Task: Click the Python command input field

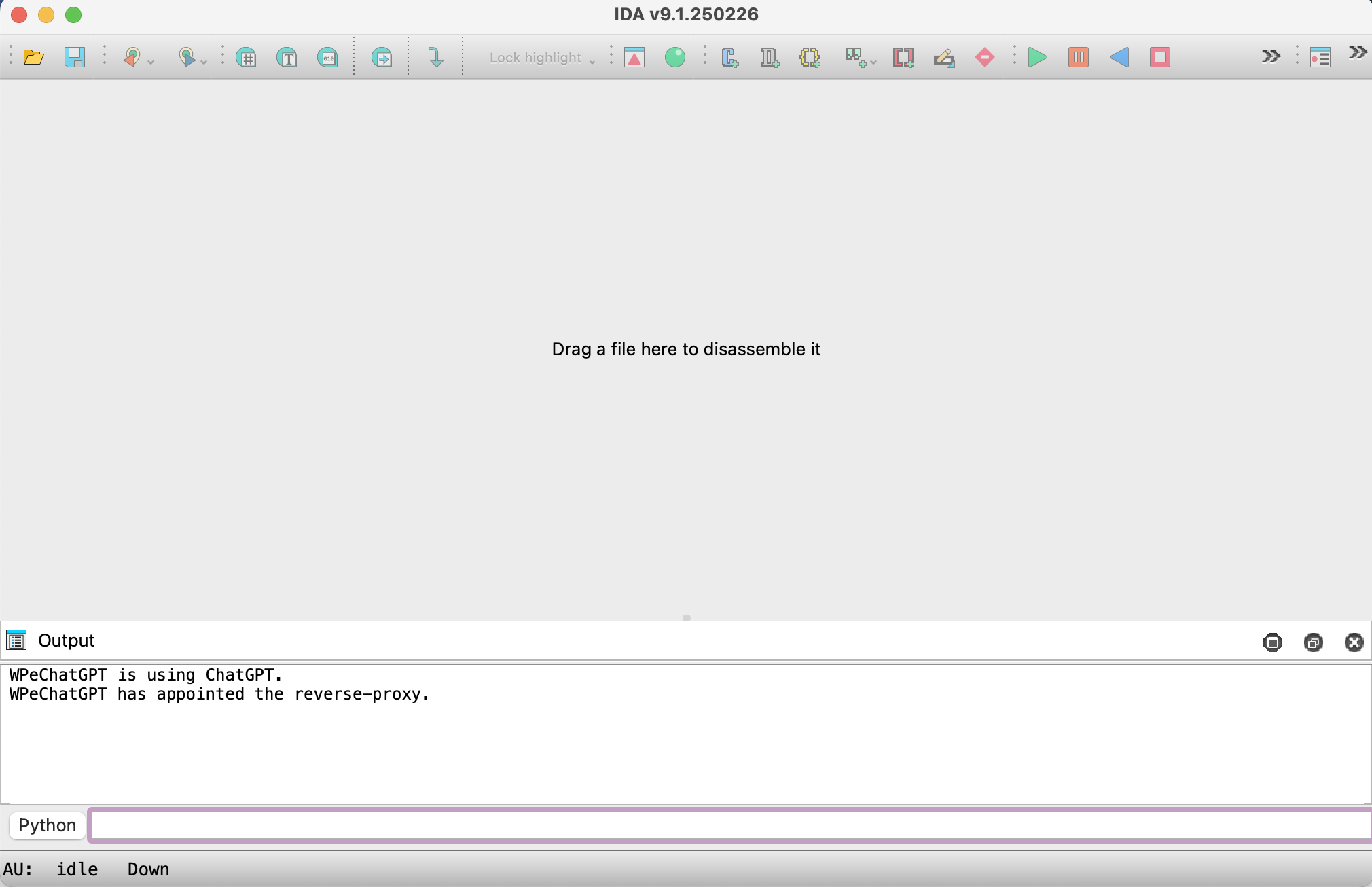Action: tap(730, 825)
